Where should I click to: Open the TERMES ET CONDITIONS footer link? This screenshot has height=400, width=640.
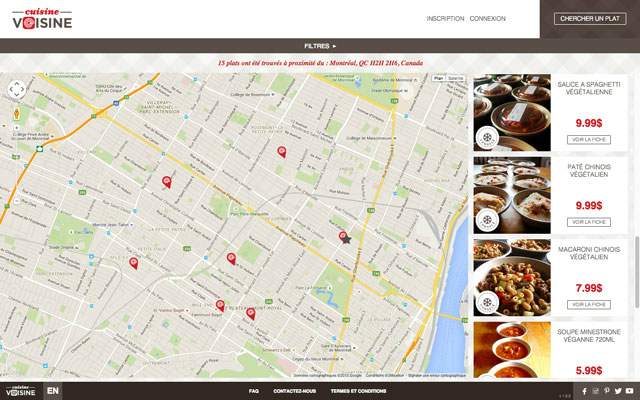[x=358, y=391]
